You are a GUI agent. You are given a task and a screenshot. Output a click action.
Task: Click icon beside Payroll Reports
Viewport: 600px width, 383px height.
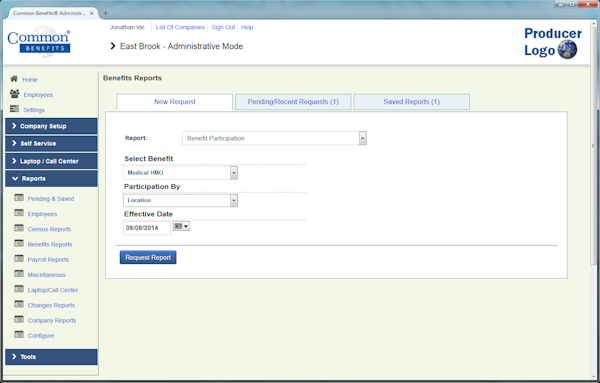(x=19, y=259)
